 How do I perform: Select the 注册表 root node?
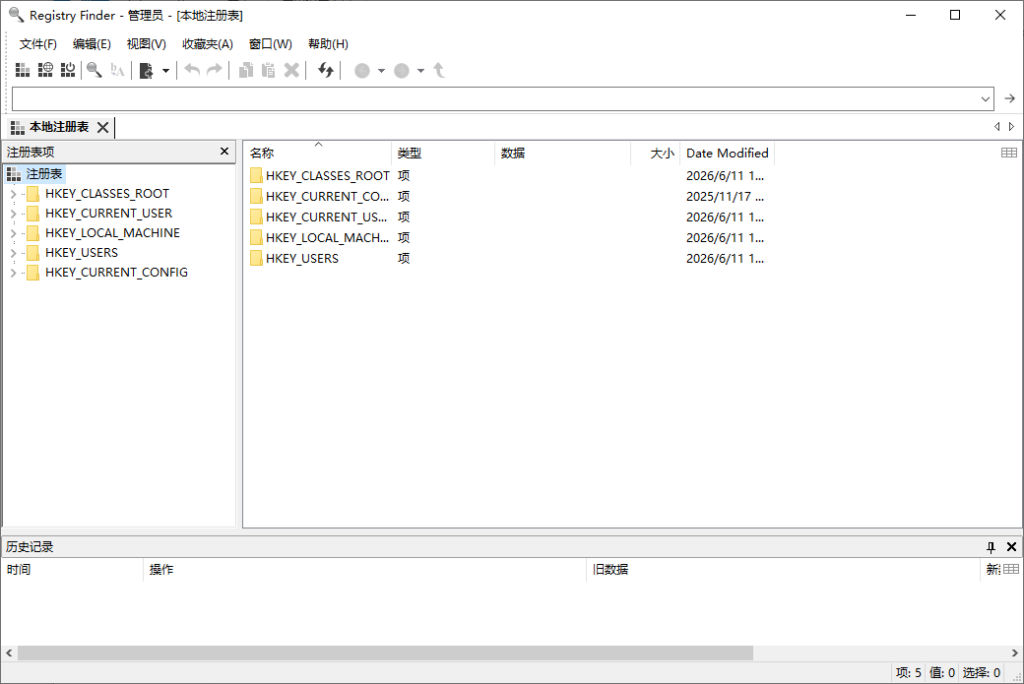(35, 174)
